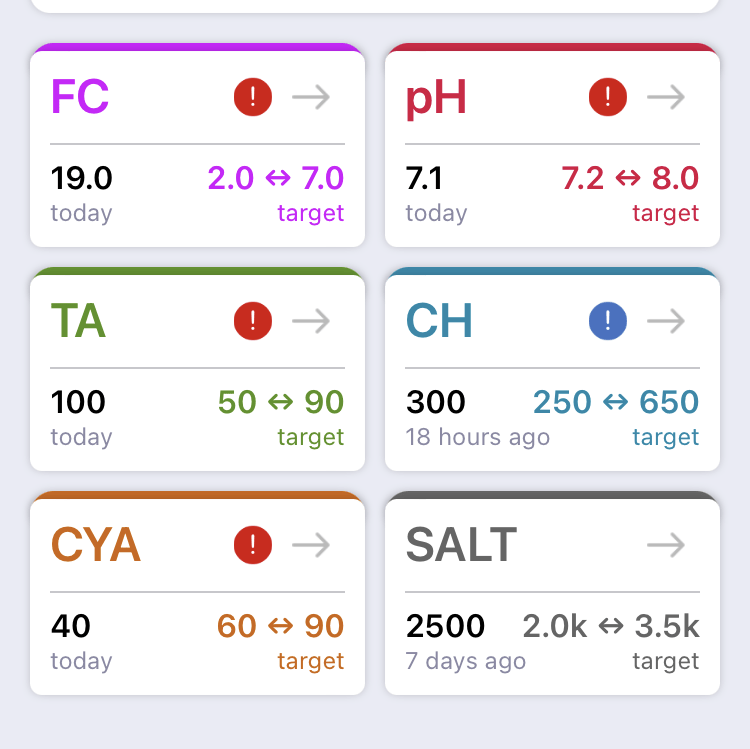
Task: Tap the CYA reading value 40
Action: pos(71,626)
